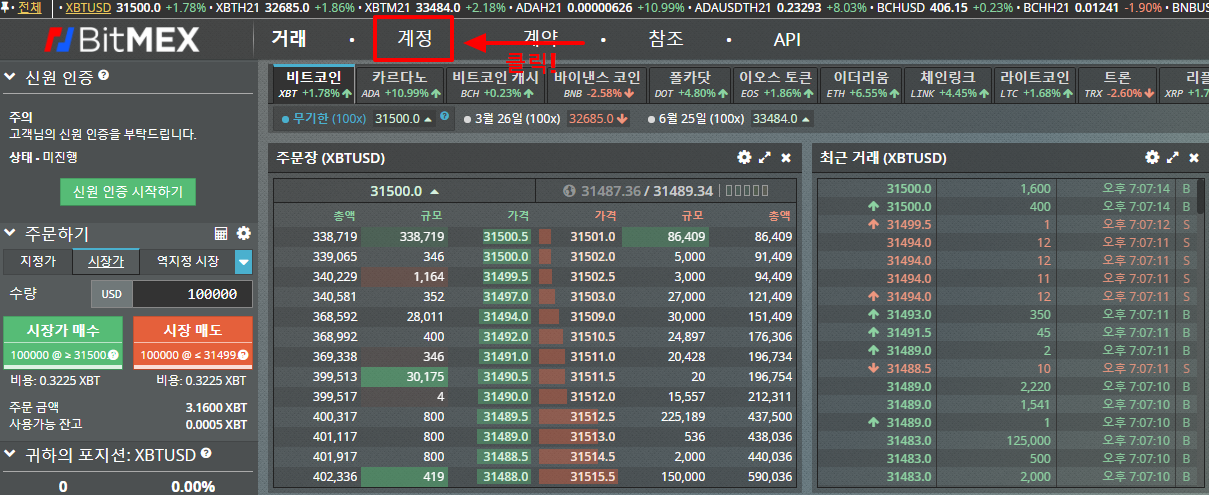
Task: Switch to the 라이트코인 LTC tab
Action: [1034, 84]
